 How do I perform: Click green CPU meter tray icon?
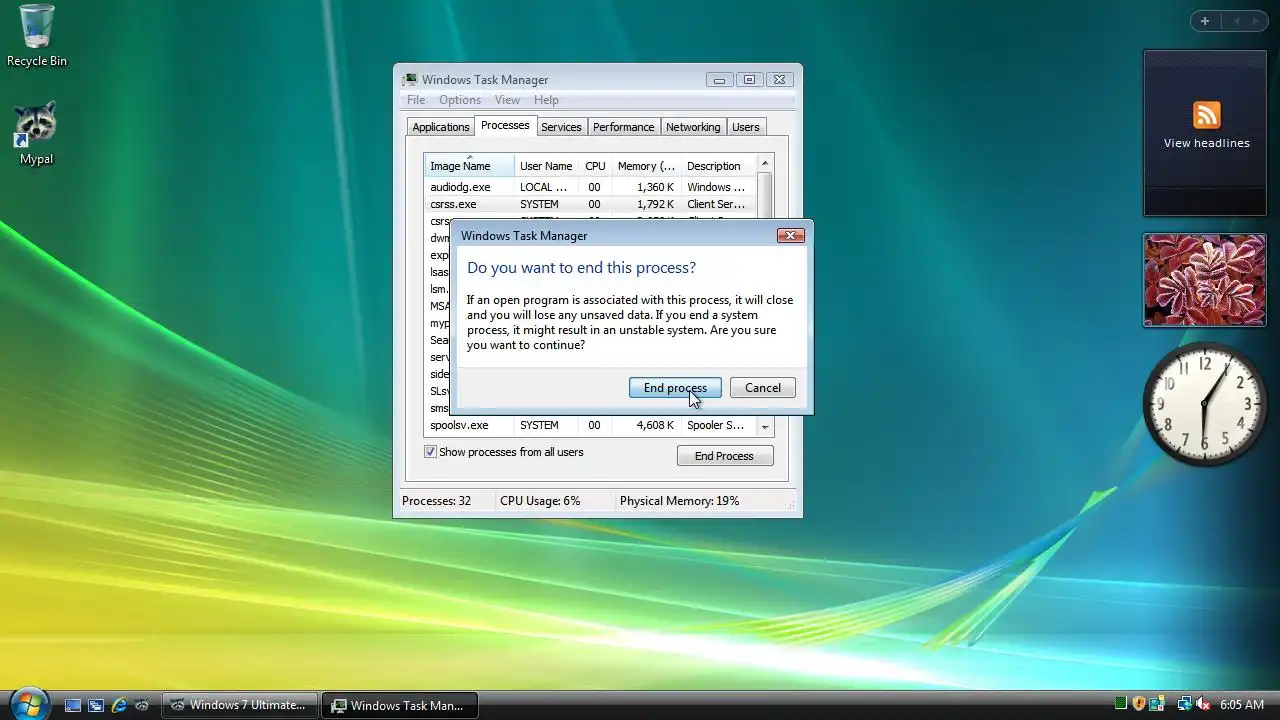click(1121, 704)
